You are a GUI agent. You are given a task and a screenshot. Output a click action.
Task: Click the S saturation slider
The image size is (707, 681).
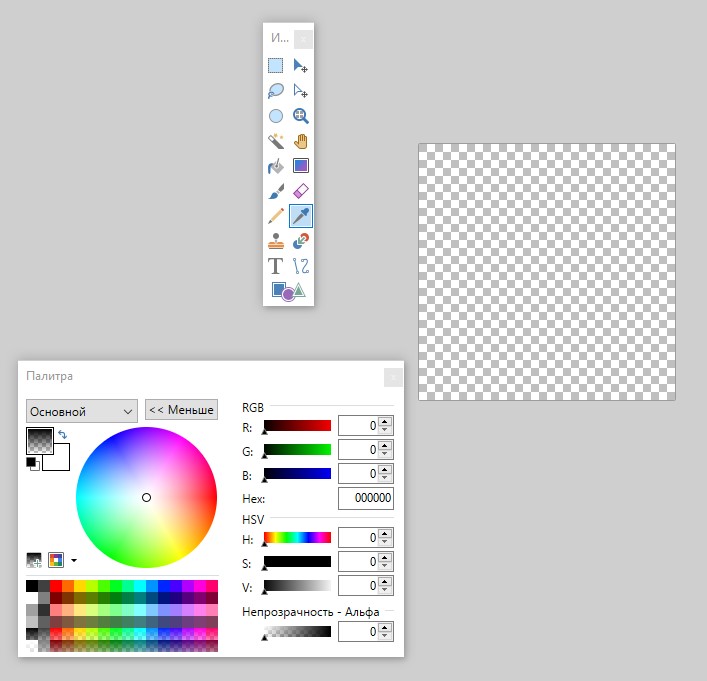pyautogui.click(x=297, y=562)
